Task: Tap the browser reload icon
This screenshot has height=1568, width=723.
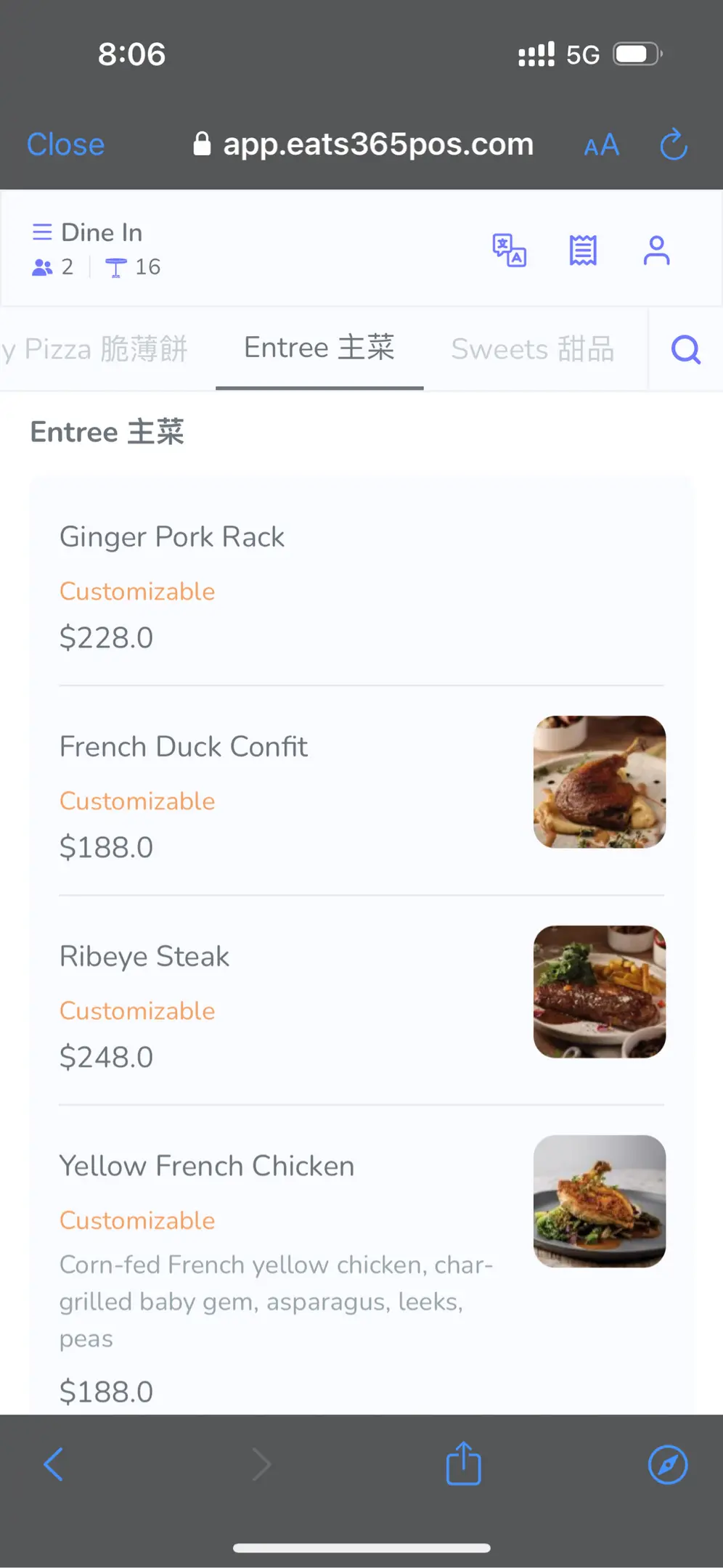Action: tap(673, 144)
